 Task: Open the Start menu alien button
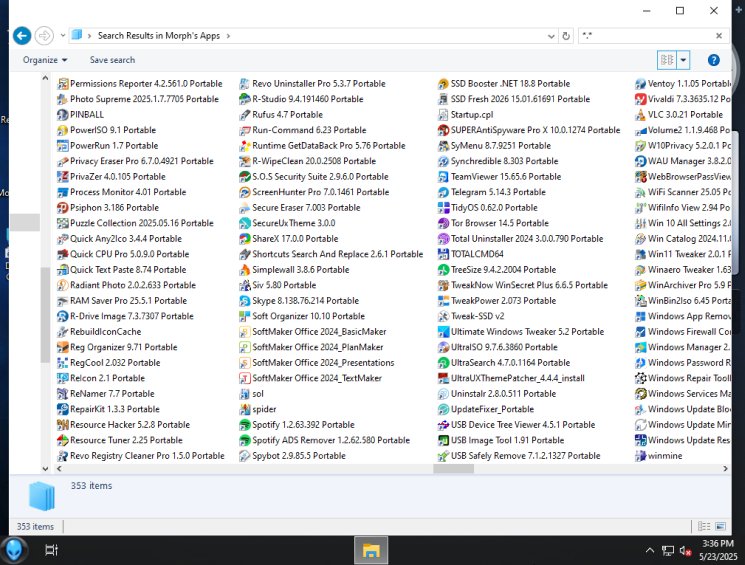[x=14, y=550]
